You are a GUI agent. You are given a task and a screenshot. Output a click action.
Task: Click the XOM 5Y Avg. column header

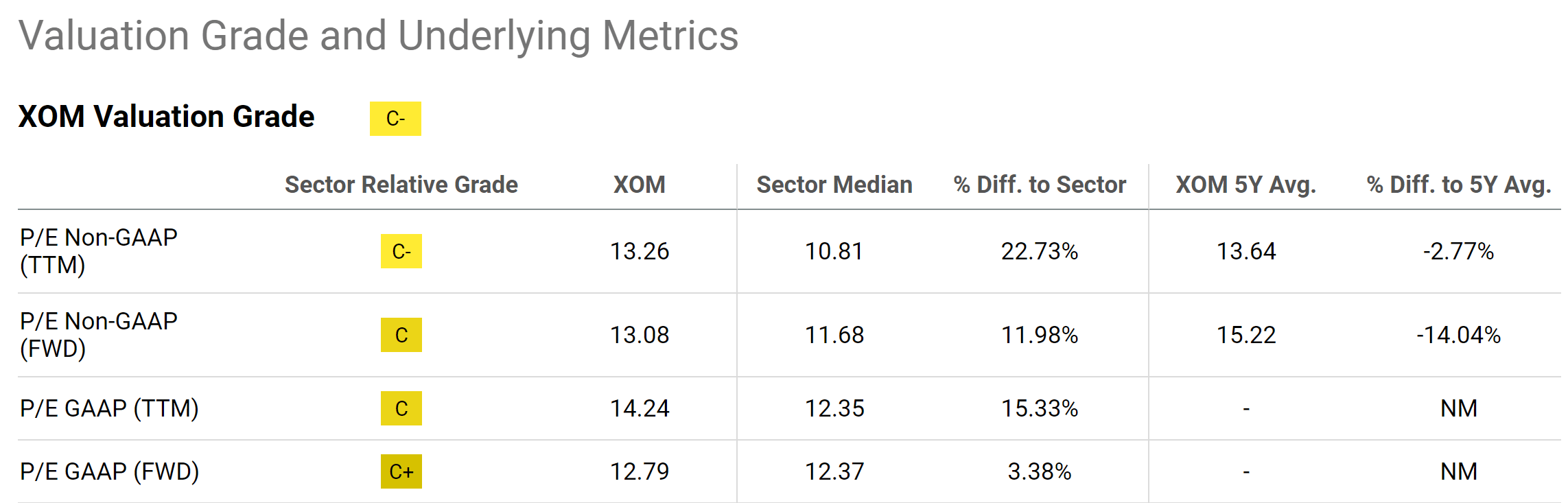(x=1245, y=185)
